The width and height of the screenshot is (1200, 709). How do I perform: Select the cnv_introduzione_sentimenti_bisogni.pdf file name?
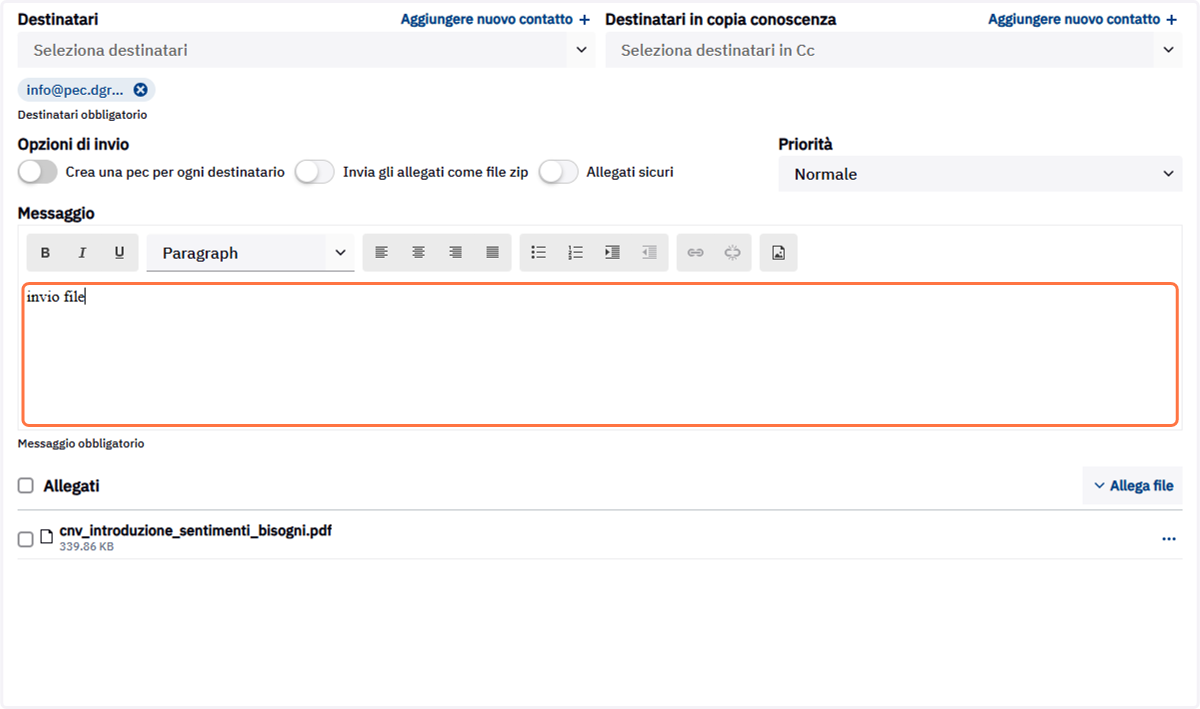[x=196, y=531]
